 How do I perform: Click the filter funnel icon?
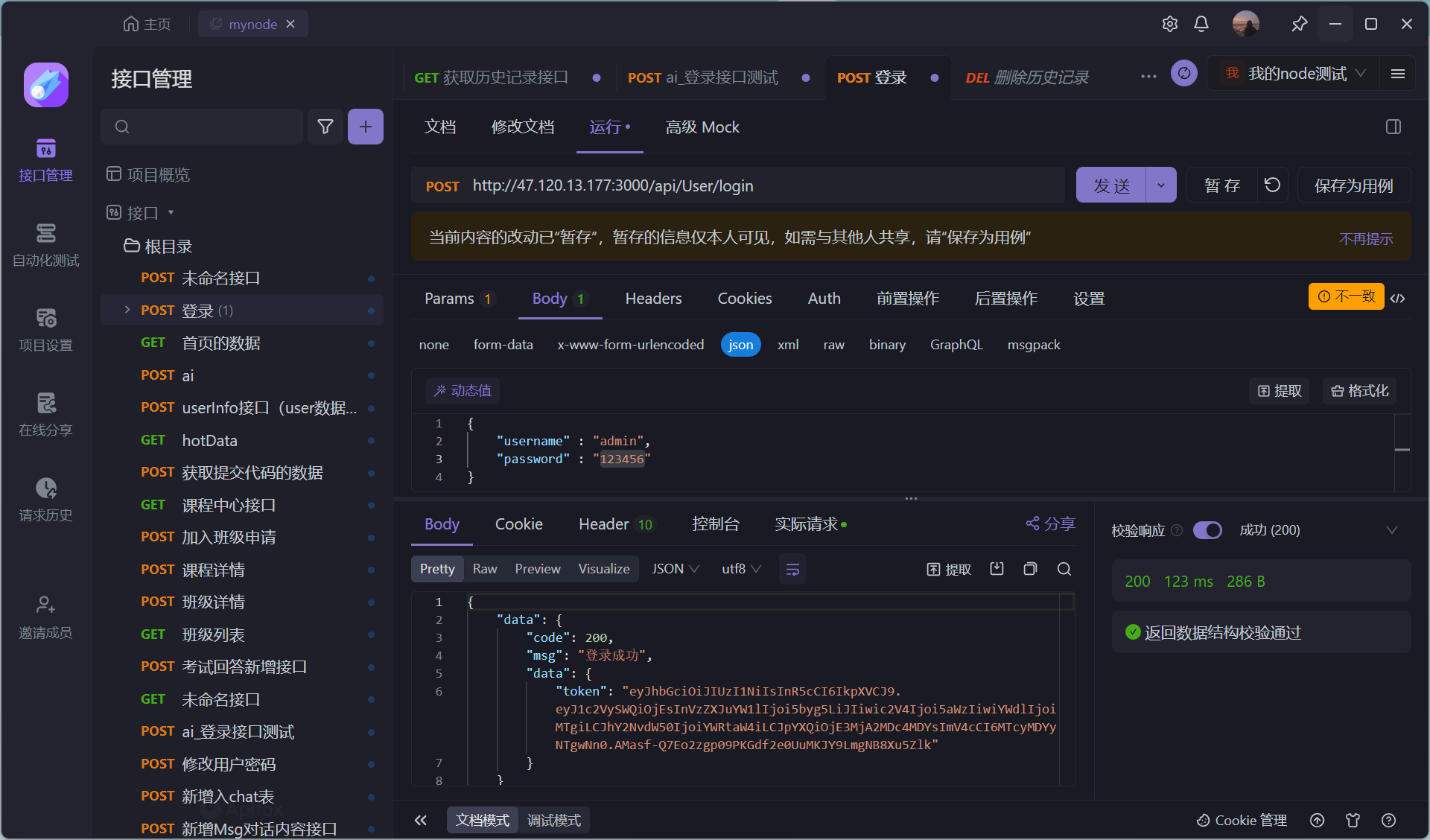[x=325, y=127]
